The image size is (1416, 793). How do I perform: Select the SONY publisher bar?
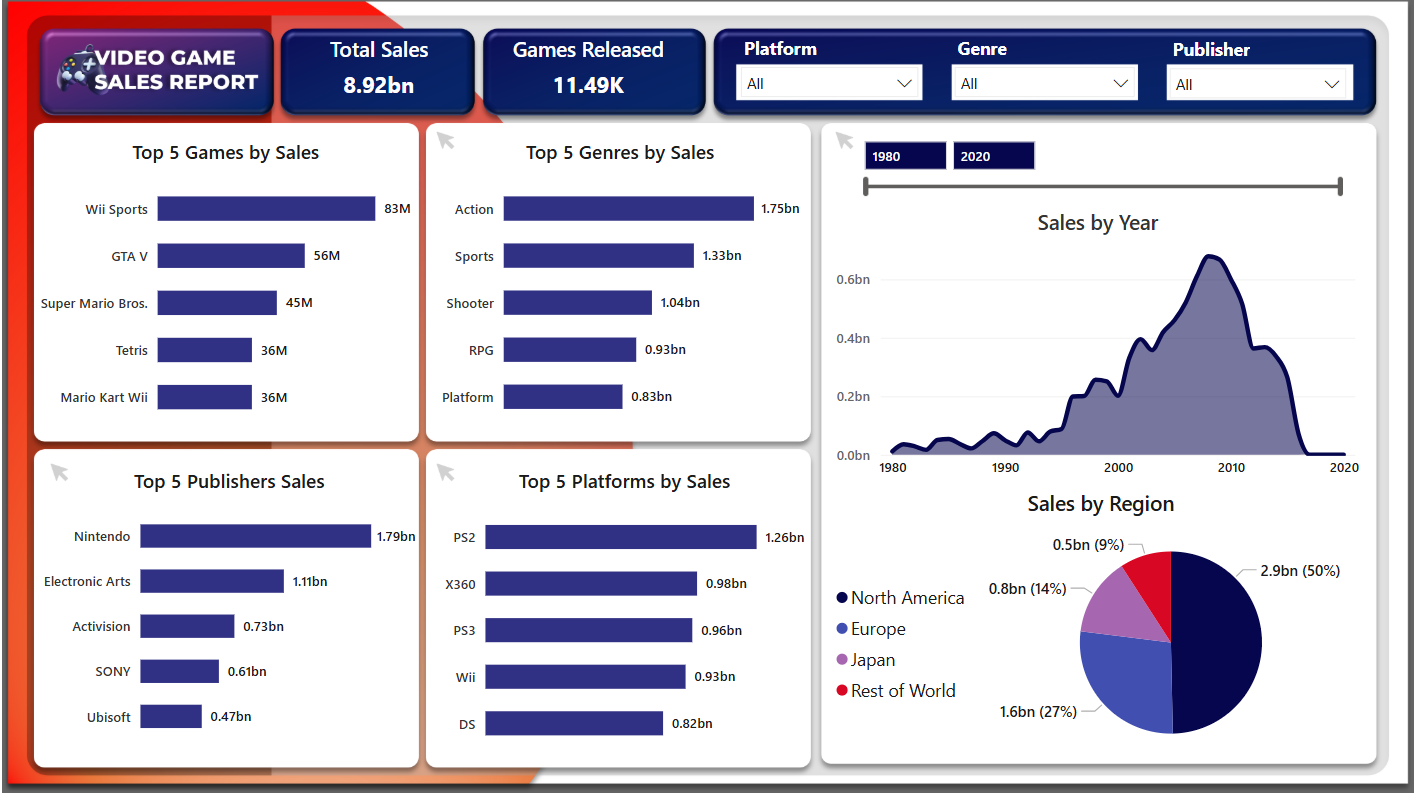[180, 671]
